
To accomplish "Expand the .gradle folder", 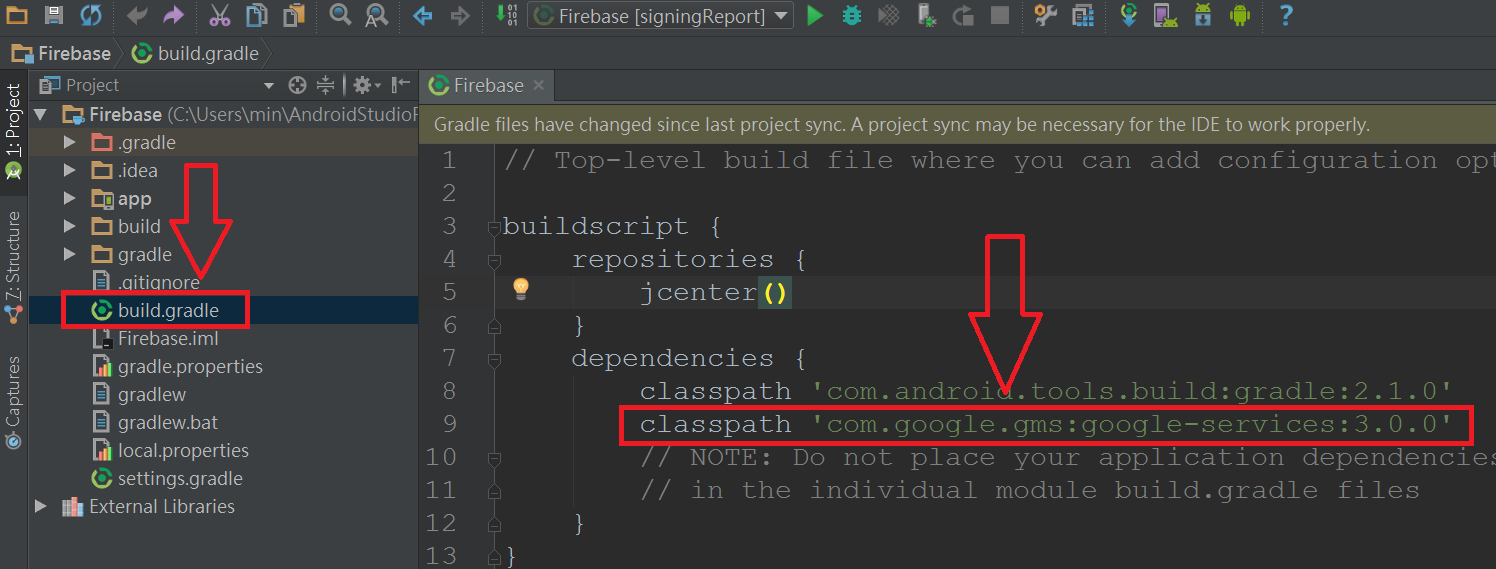I will pos(69,142).
